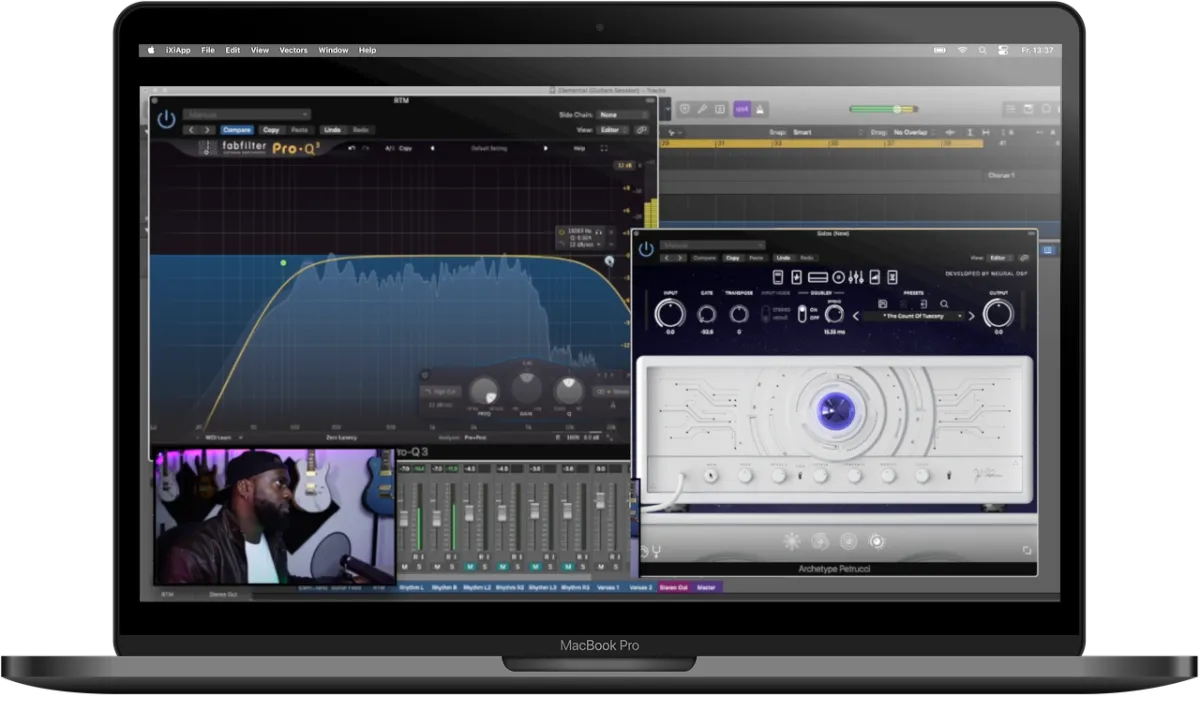This screenshot has width=1200, height=712.
Task: Click Compare in the Pro-Q 3 window header
Action: [237, 130]
